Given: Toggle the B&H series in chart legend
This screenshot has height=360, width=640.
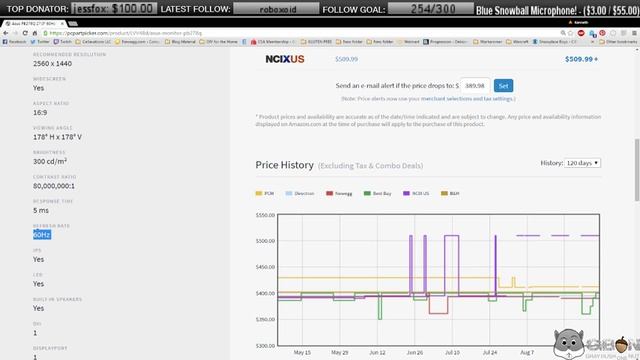Looking at the screenshot, I should [x=450, y=193].
